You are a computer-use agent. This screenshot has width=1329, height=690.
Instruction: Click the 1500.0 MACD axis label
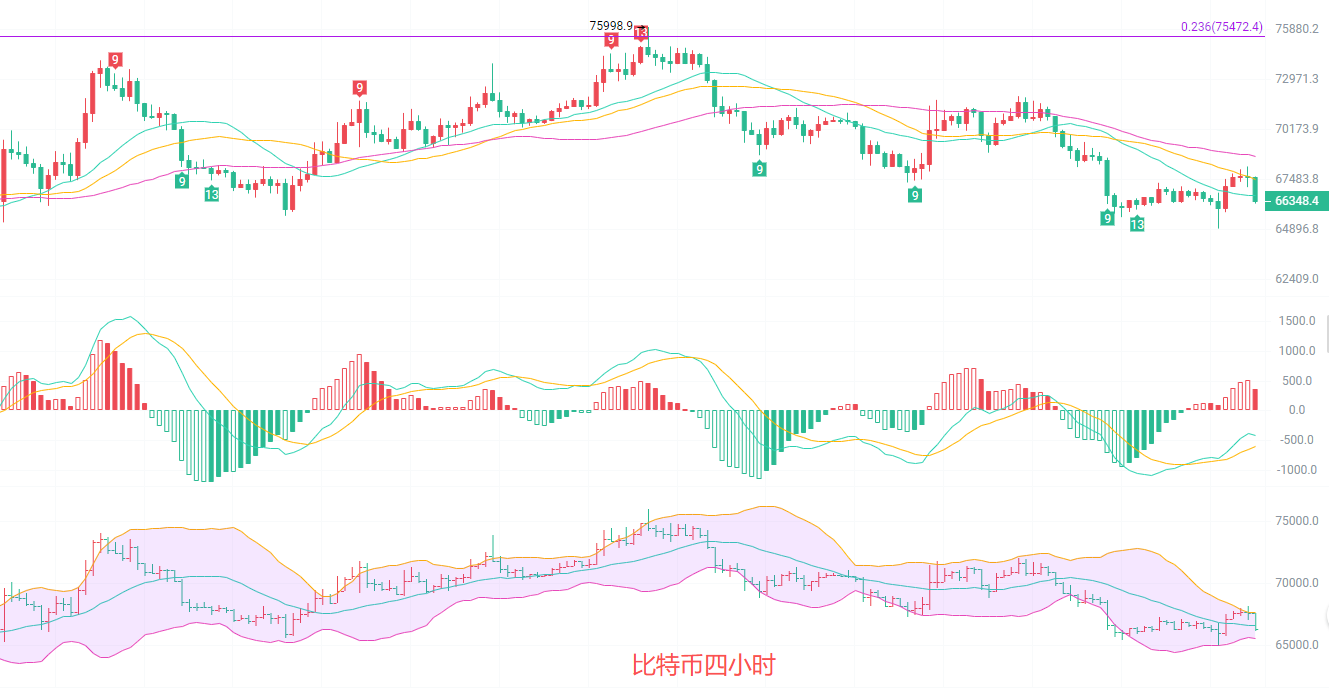click(x=1296, y=321)
